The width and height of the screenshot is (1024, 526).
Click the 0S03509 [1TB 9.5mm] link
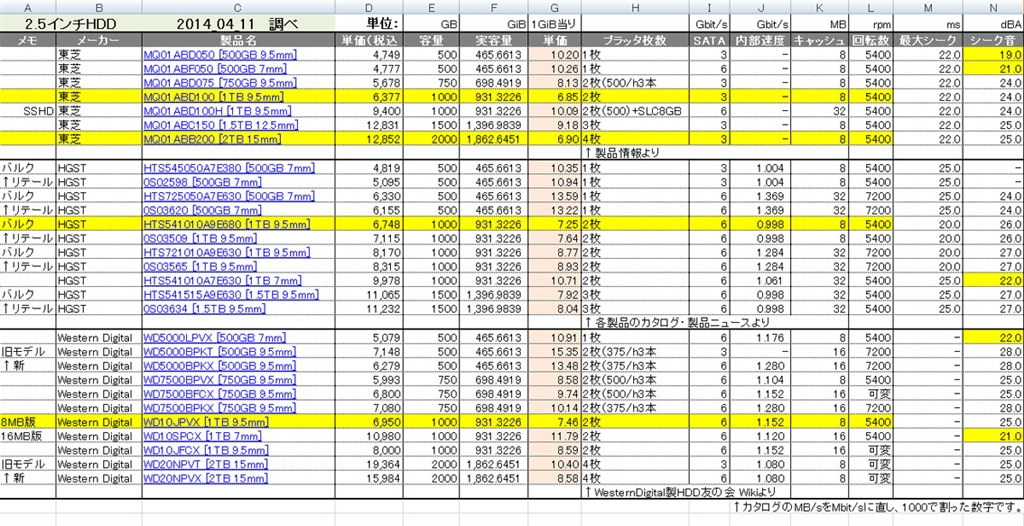tap(200, 238)
